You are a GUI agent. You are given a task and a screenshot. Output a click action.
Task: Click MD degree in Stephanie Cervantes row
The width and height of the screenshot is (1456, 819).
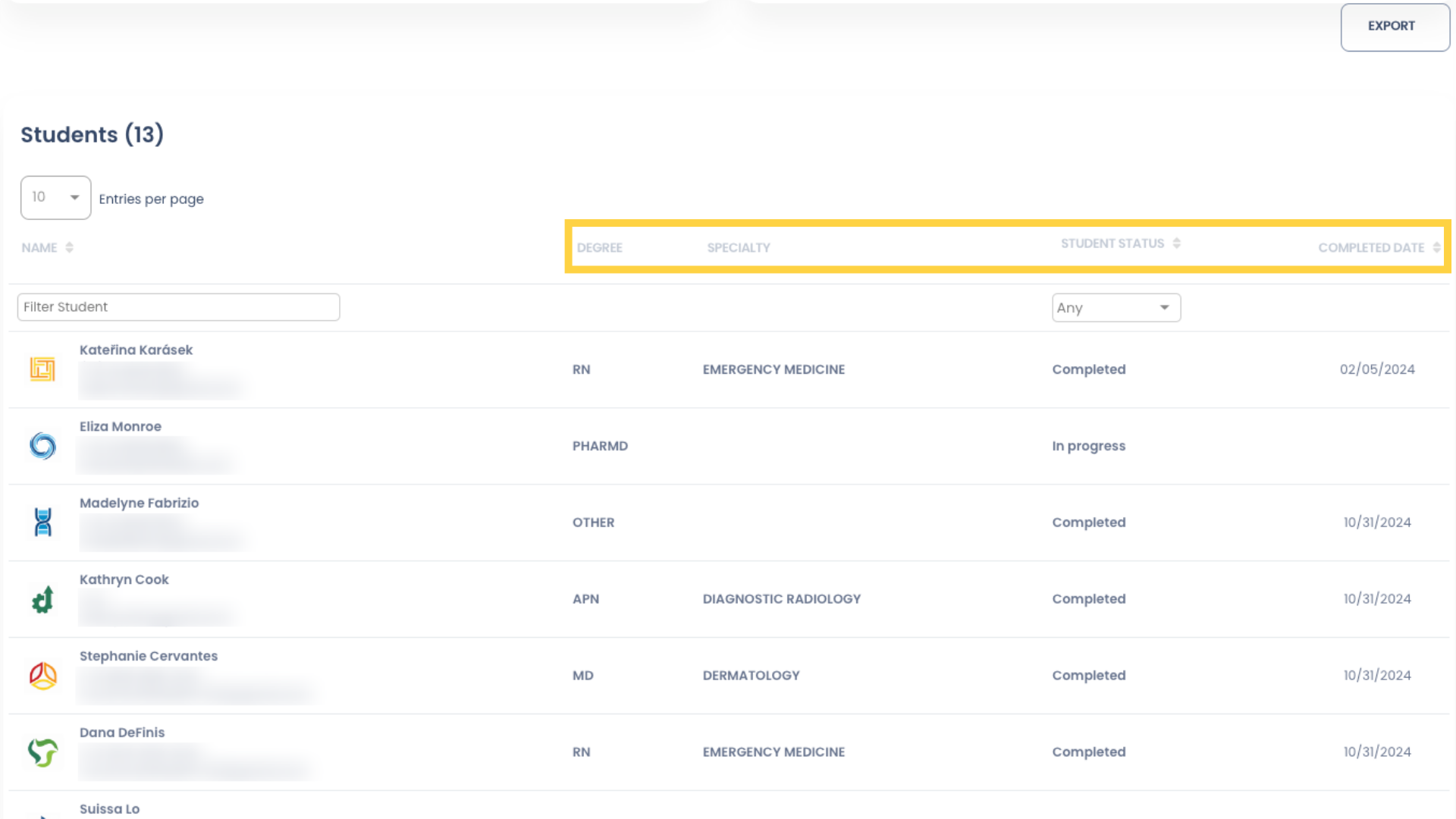coord(582,676)
